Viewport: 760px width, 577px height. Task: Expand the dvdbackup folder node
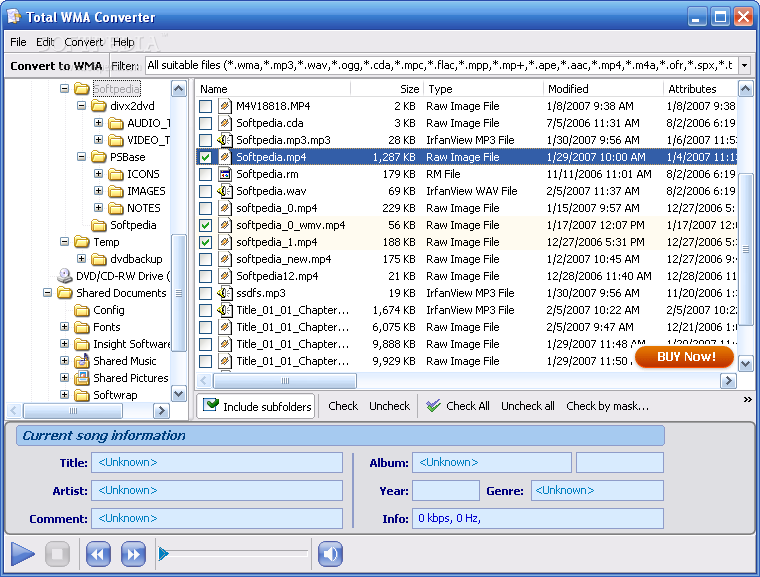pyautogui.click(x=81, y=258)
